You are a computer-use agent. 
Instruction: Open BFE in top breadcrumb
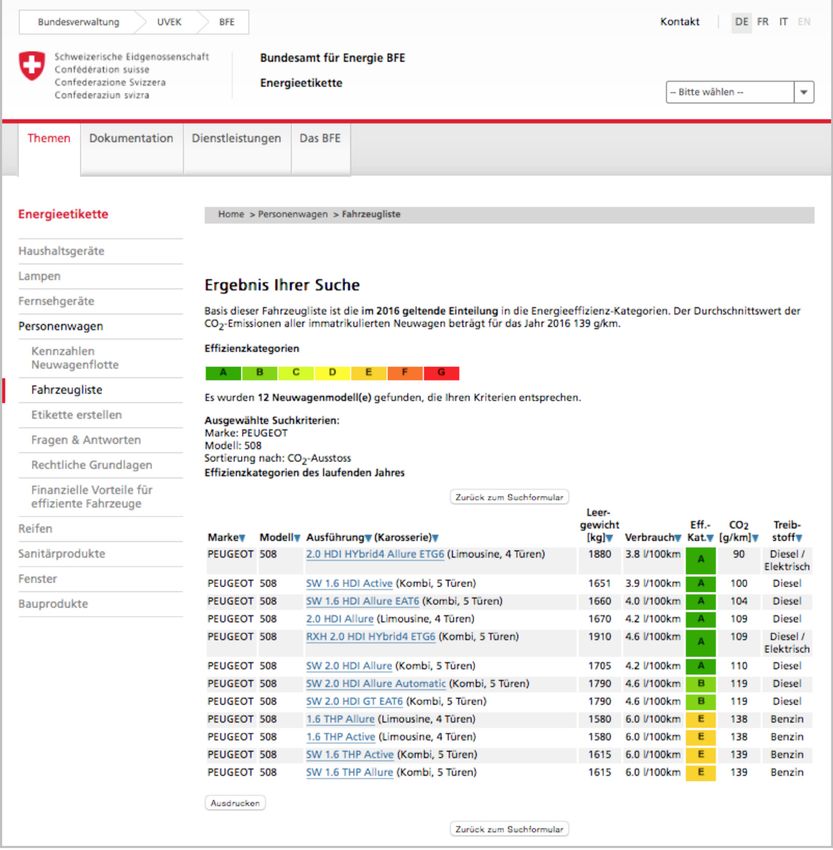click(227, 22)
